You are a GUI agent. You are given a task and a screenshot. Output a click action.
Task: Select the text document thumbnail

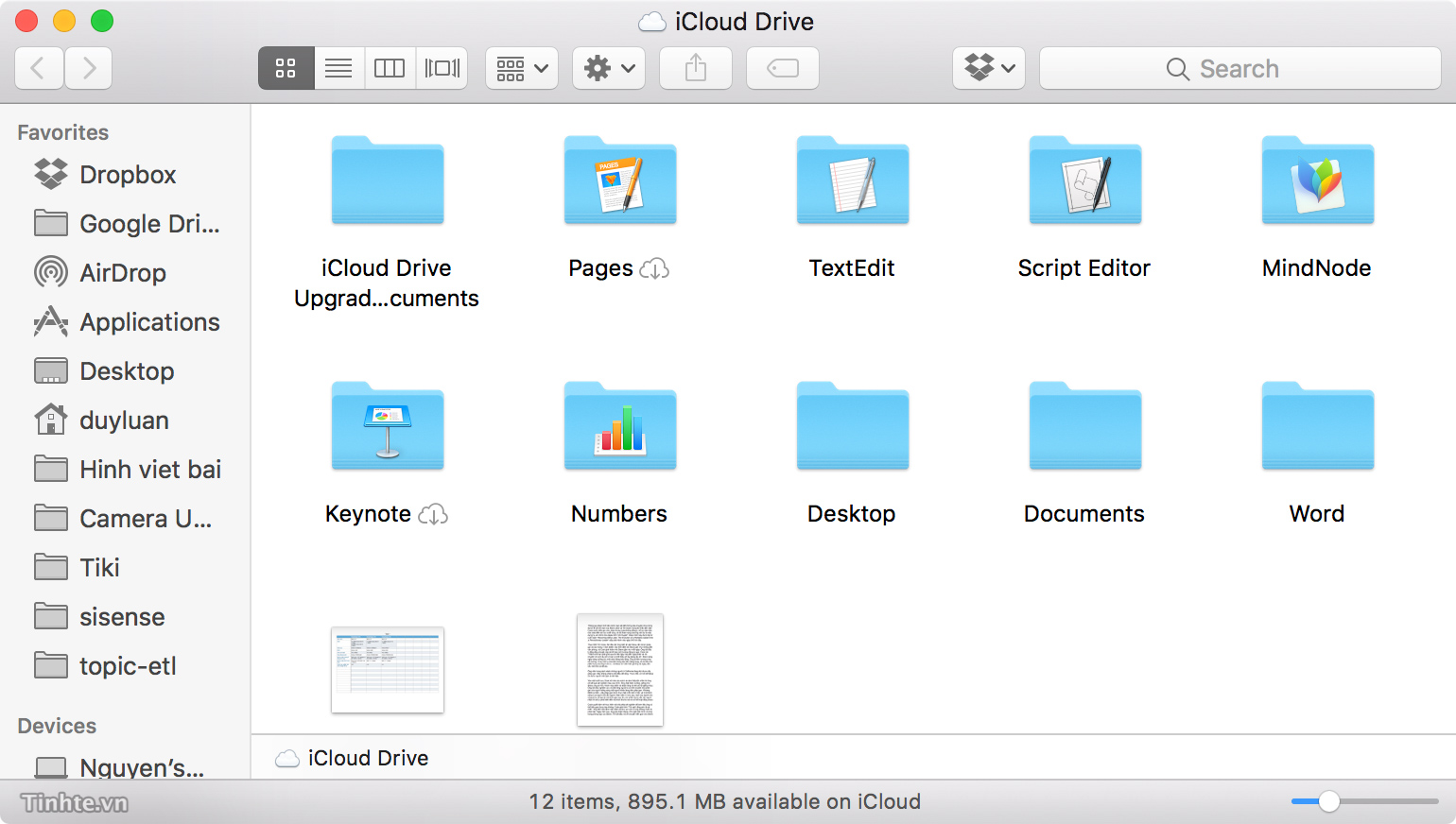point(620,670)
